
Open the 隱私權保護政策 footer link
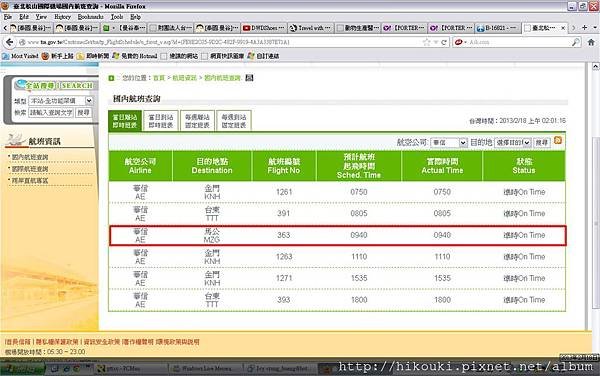click(57, 342)
